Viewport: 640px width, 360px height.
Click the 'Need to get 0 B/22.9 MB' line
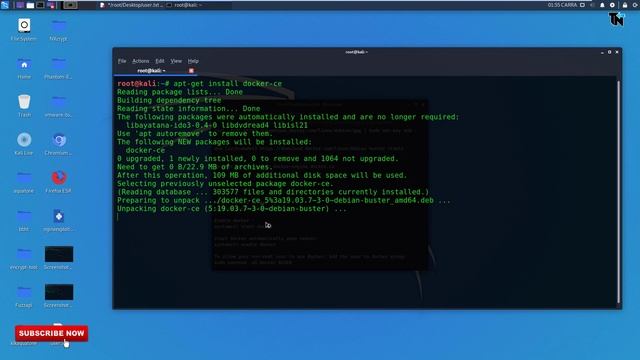195,167
